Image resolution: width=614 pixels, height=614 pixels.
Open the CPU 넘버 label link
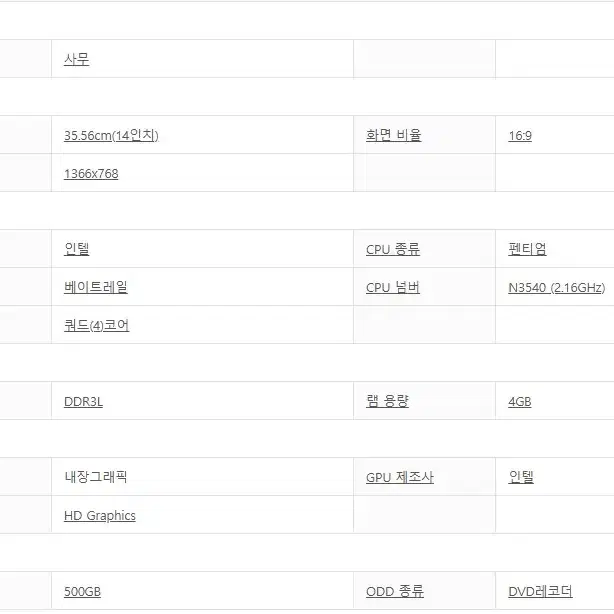pyautogui.click(x=393, y=287)
